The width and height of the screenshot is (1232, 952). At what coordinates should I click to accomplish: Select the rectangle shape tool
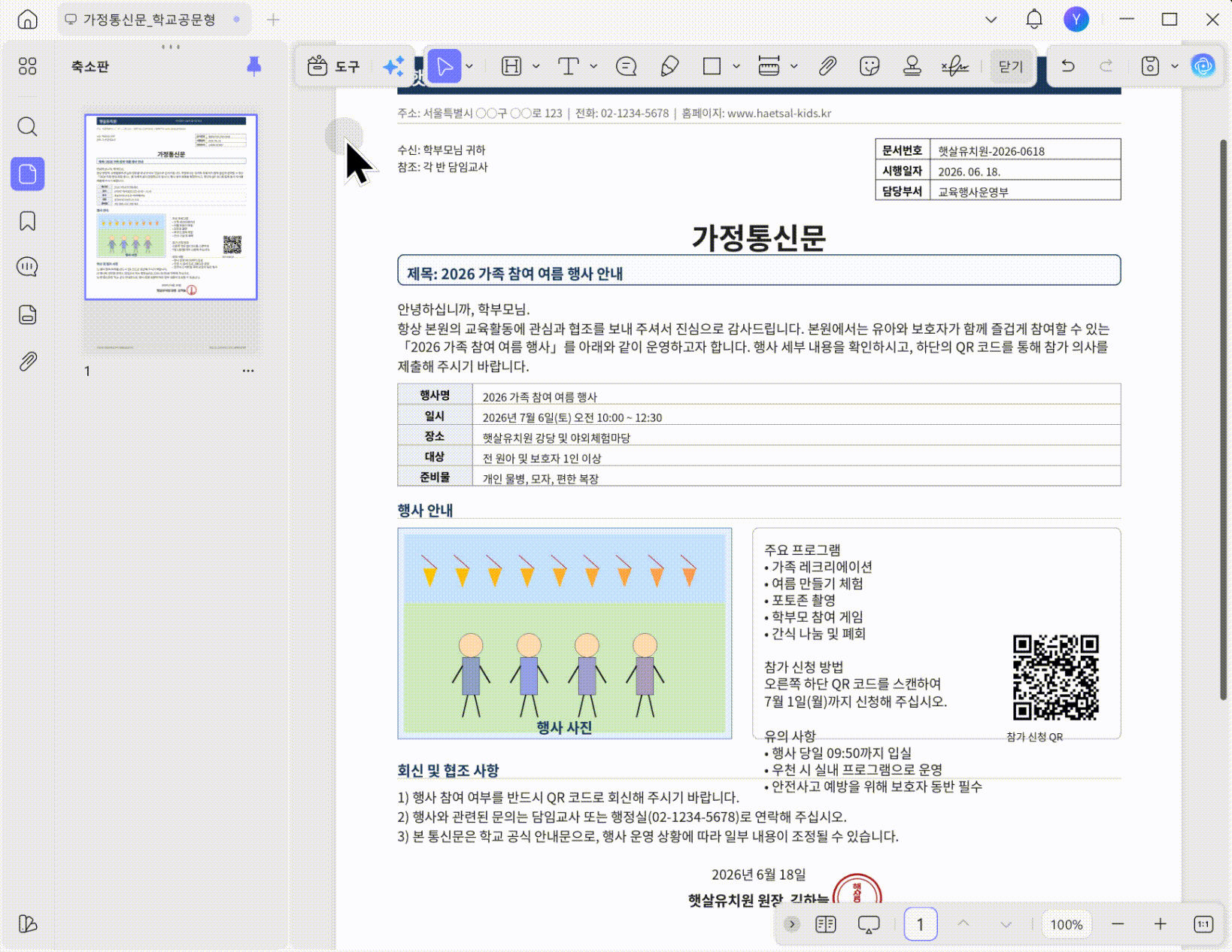point(712,67)
